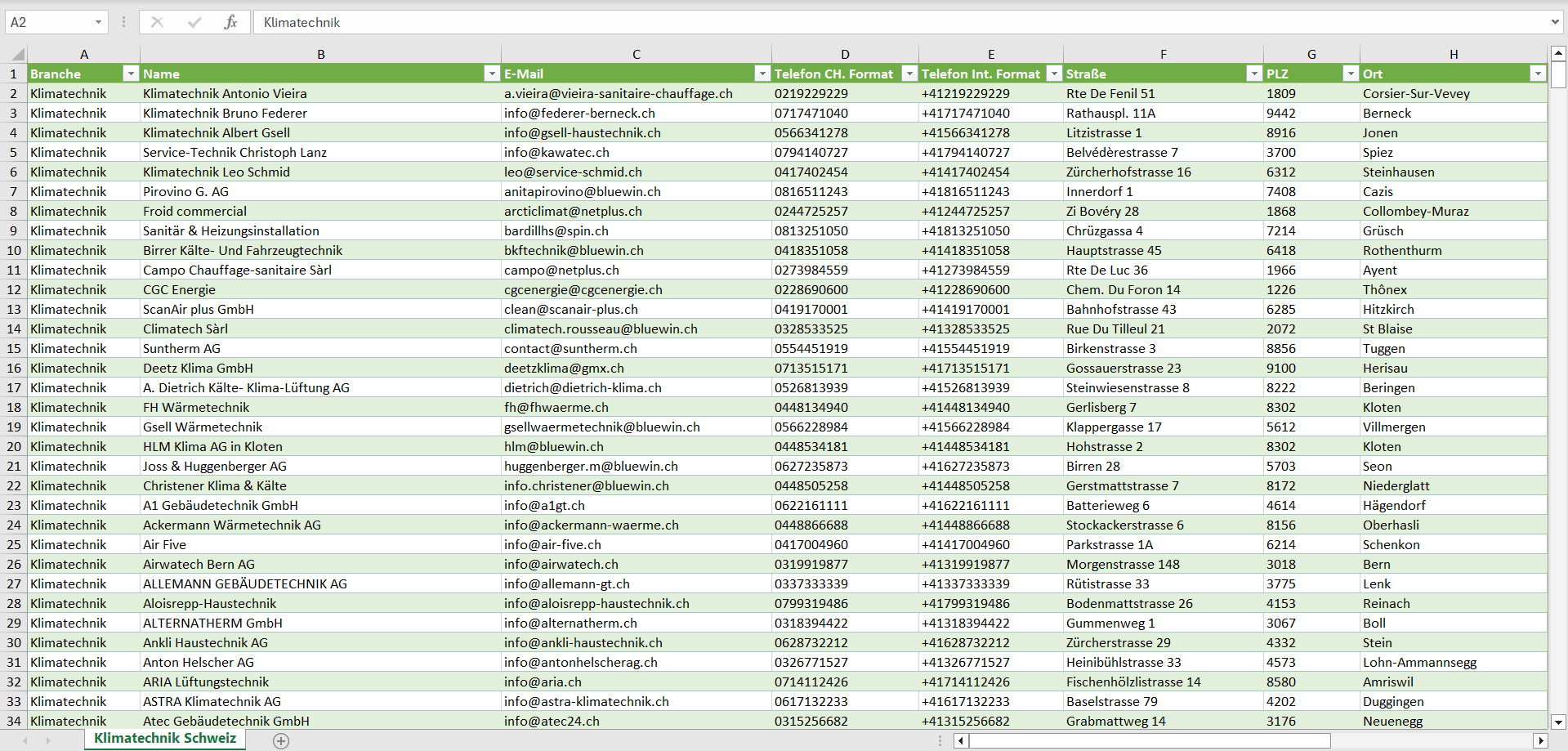1568x751 pixels.
Task: Select column D header
Action: [x=845, y=54]
